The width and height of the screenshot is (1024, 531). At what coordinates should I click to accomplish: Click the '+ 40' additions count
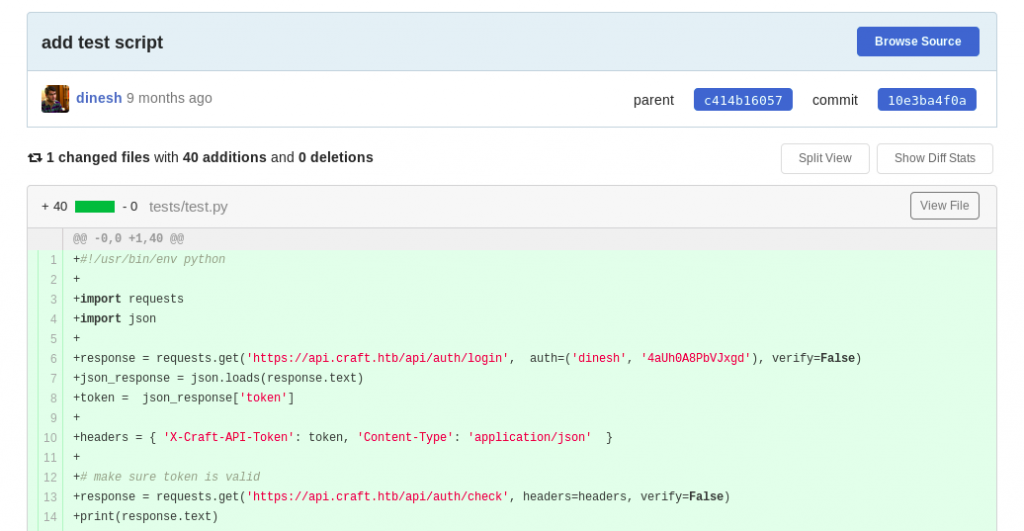coord(54,207)
